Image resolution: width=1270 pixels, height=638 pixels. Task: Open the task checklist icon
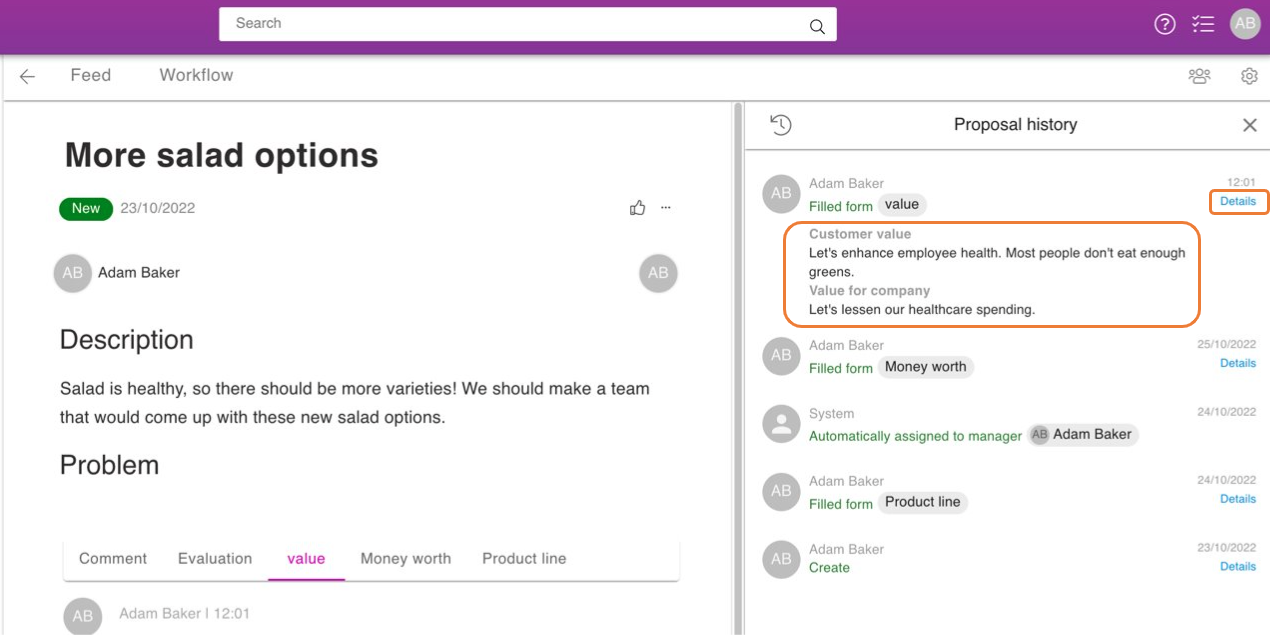[x=1203, y=25]
